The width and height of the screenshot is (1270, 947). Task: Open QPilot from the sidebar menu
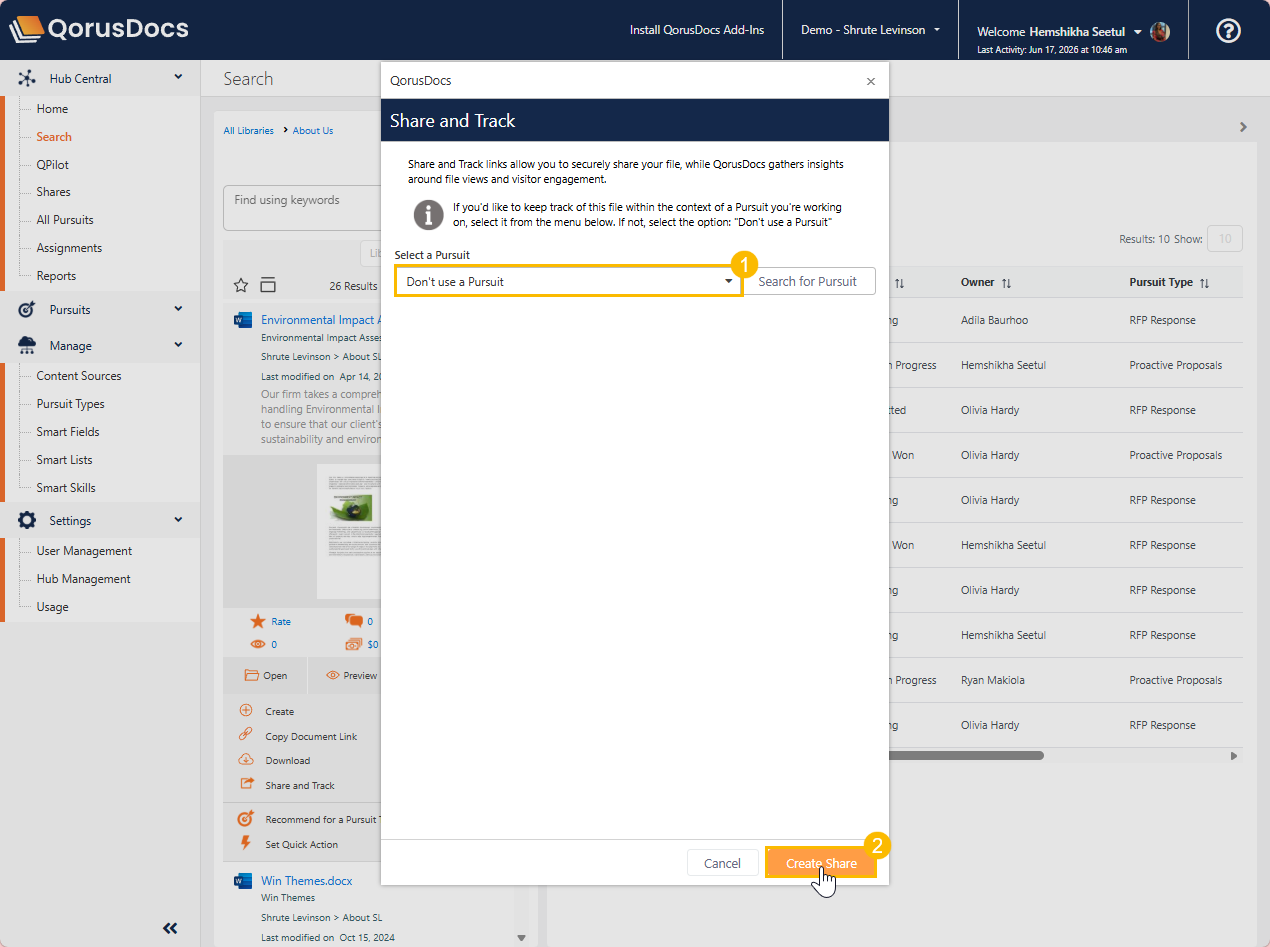(x=53, y=164)
